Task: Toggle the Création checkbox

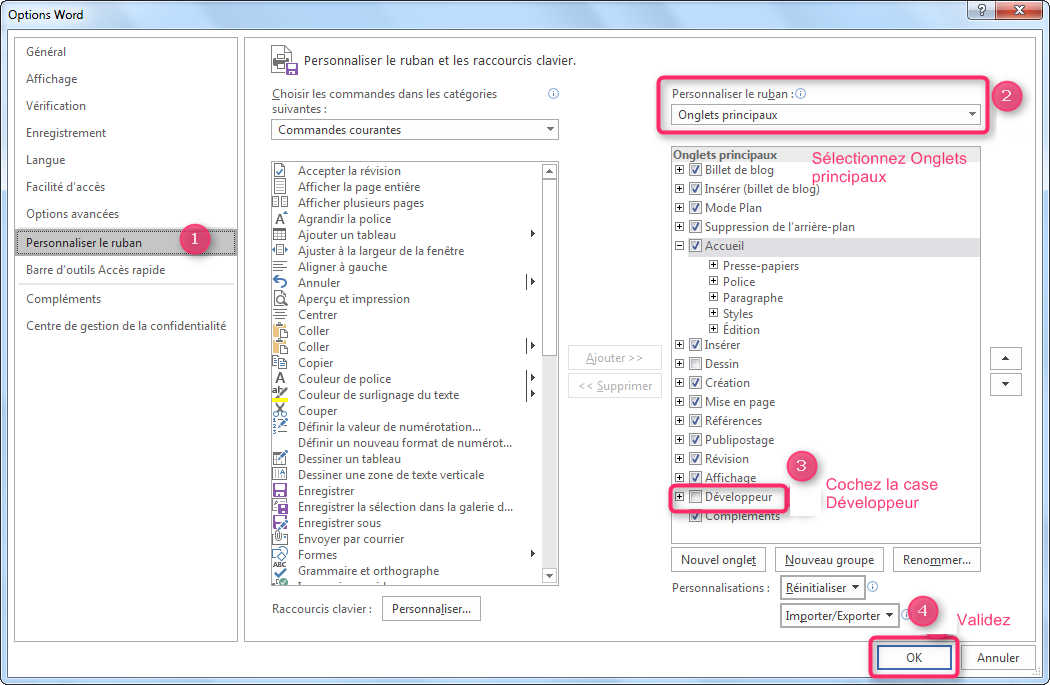Action: tap(696, 383)
